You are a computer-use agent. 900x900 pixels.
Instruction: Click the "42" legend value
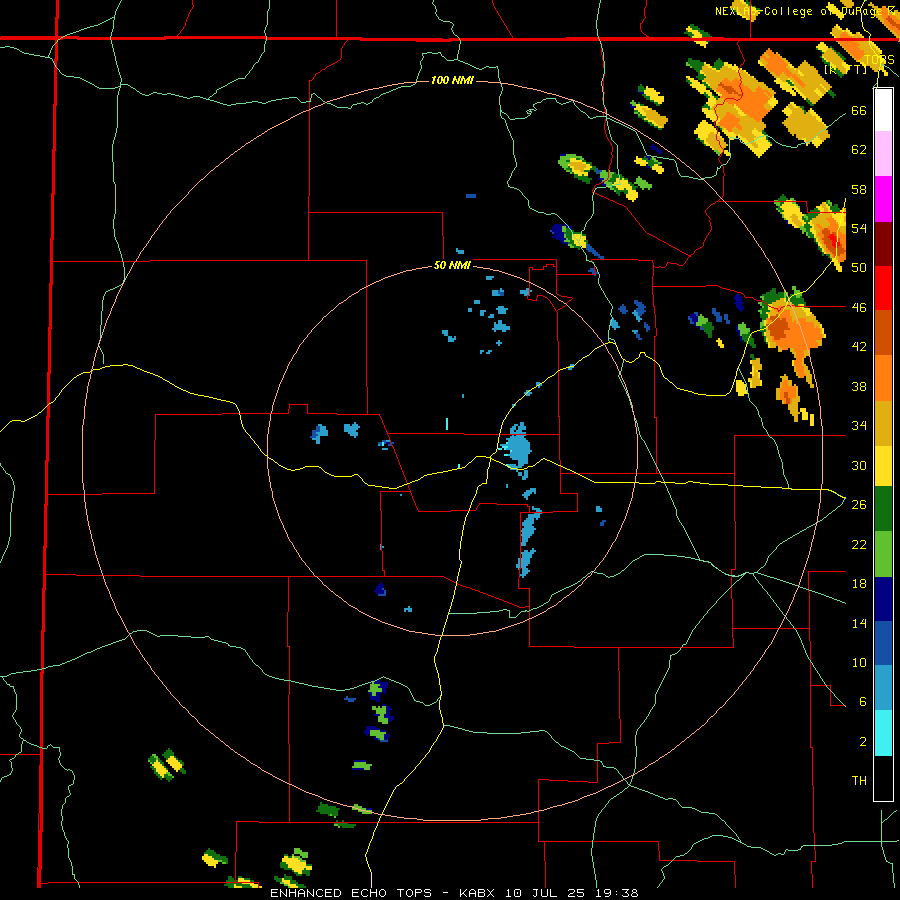coord(859,347)
